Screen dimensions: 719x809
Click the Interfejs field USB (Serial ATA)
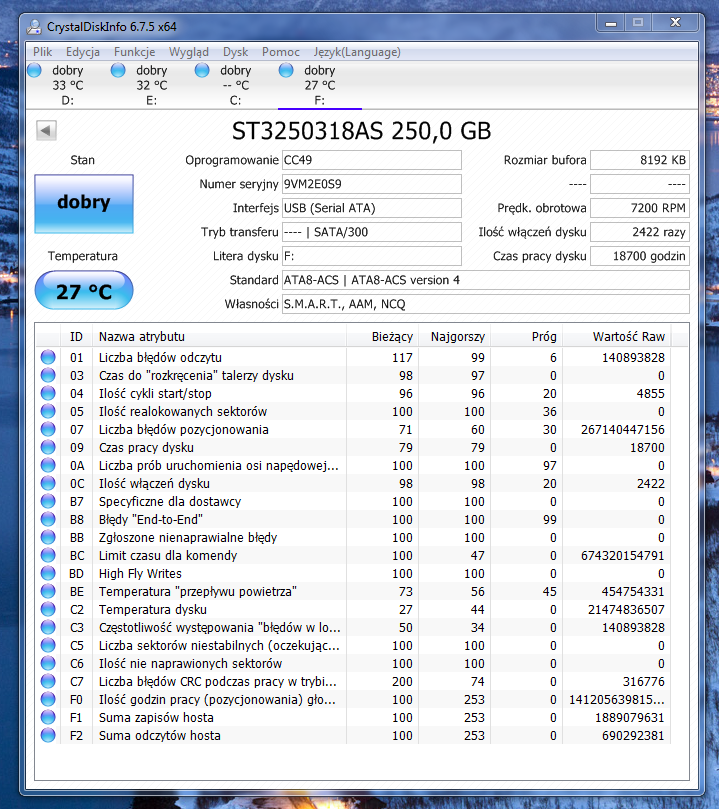pos(372,208)
